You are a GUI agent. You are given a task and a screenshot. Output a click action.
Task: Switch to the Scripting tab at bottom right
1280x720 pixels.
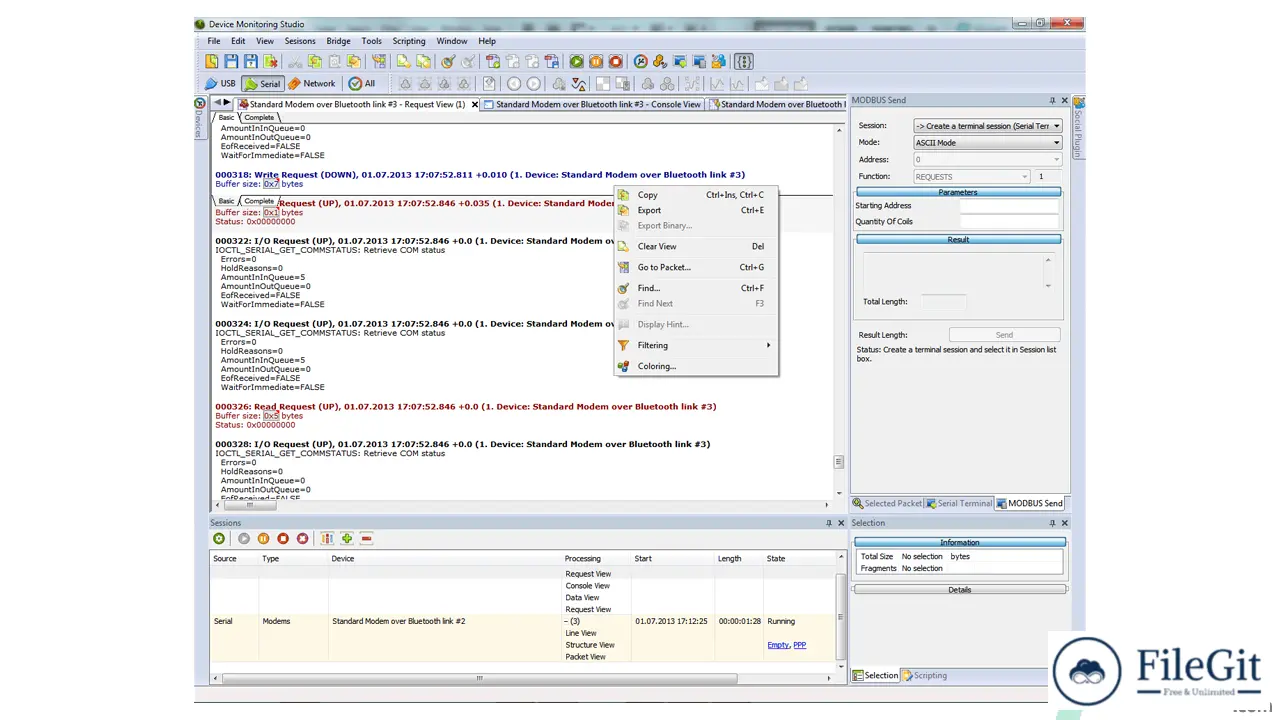(x=924, y=675)
